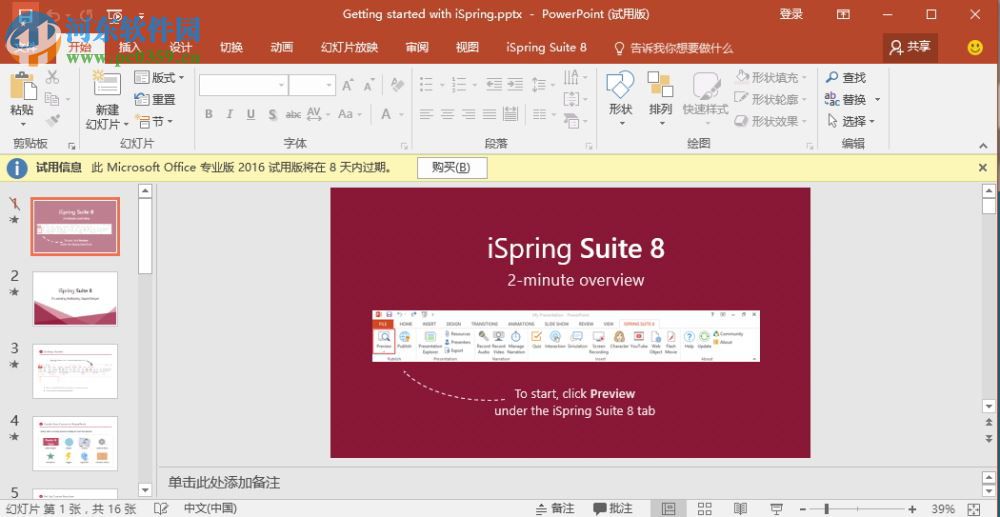The height and width of the screenshot is (517, 1000).
Task: Click the Buy (购买) button
Action: click(452, 168)
